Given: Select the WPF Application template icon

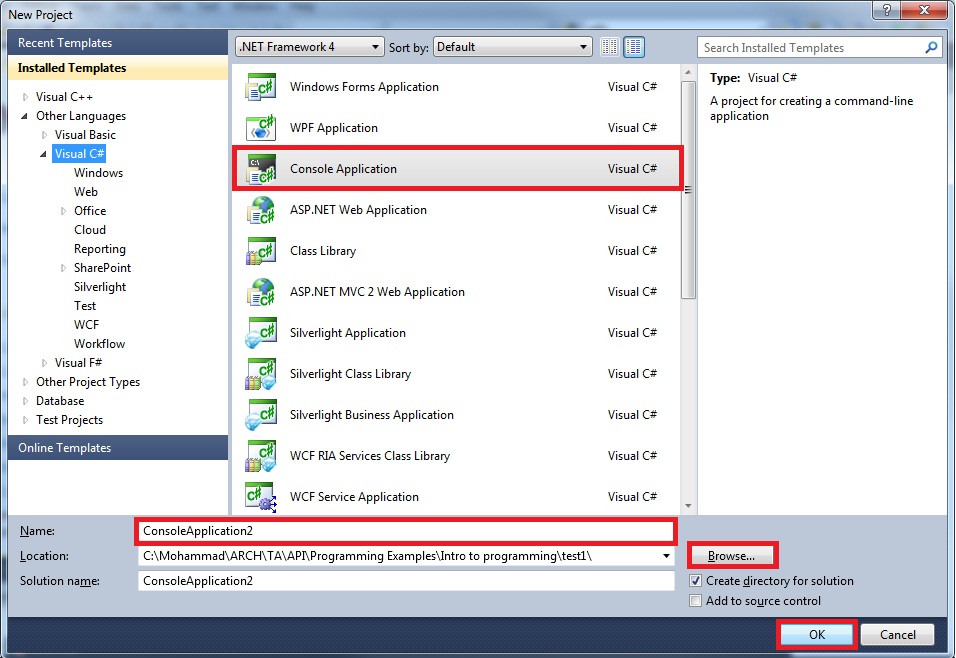Looking at the screenshot, I should (261, 128).
